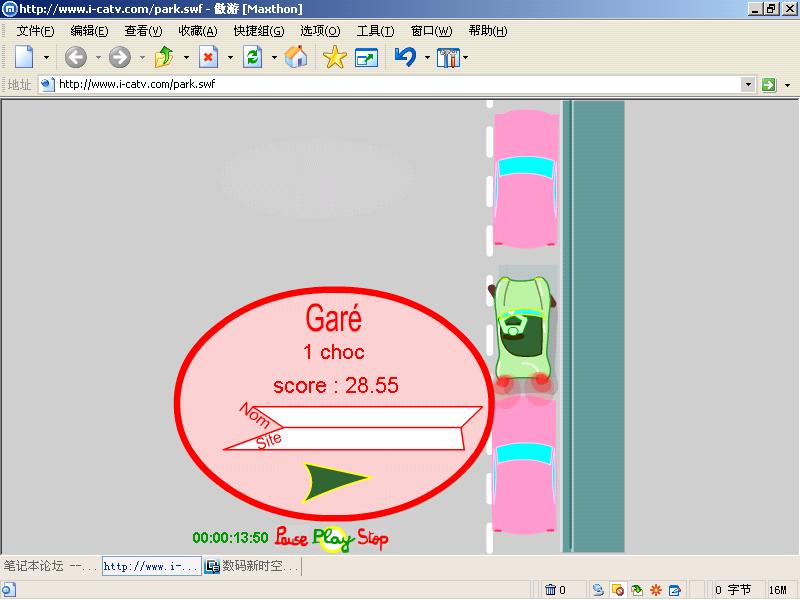The width and height of the screenshot is (800, 600).
Task: Open the 窗口(W) menu
Action: 432,31
